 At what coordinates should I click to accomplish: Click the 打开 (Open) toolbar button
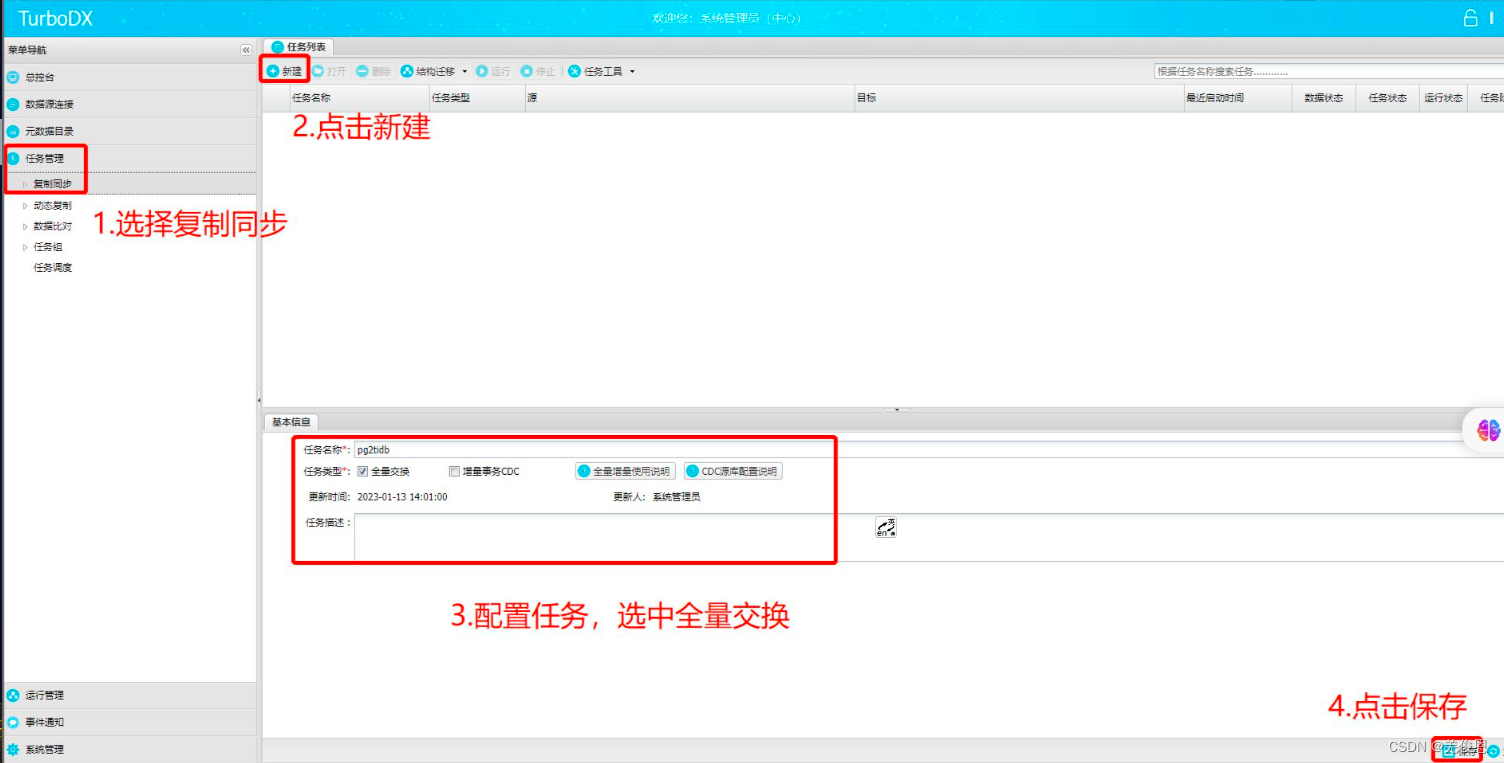click(x=329, y=71)
